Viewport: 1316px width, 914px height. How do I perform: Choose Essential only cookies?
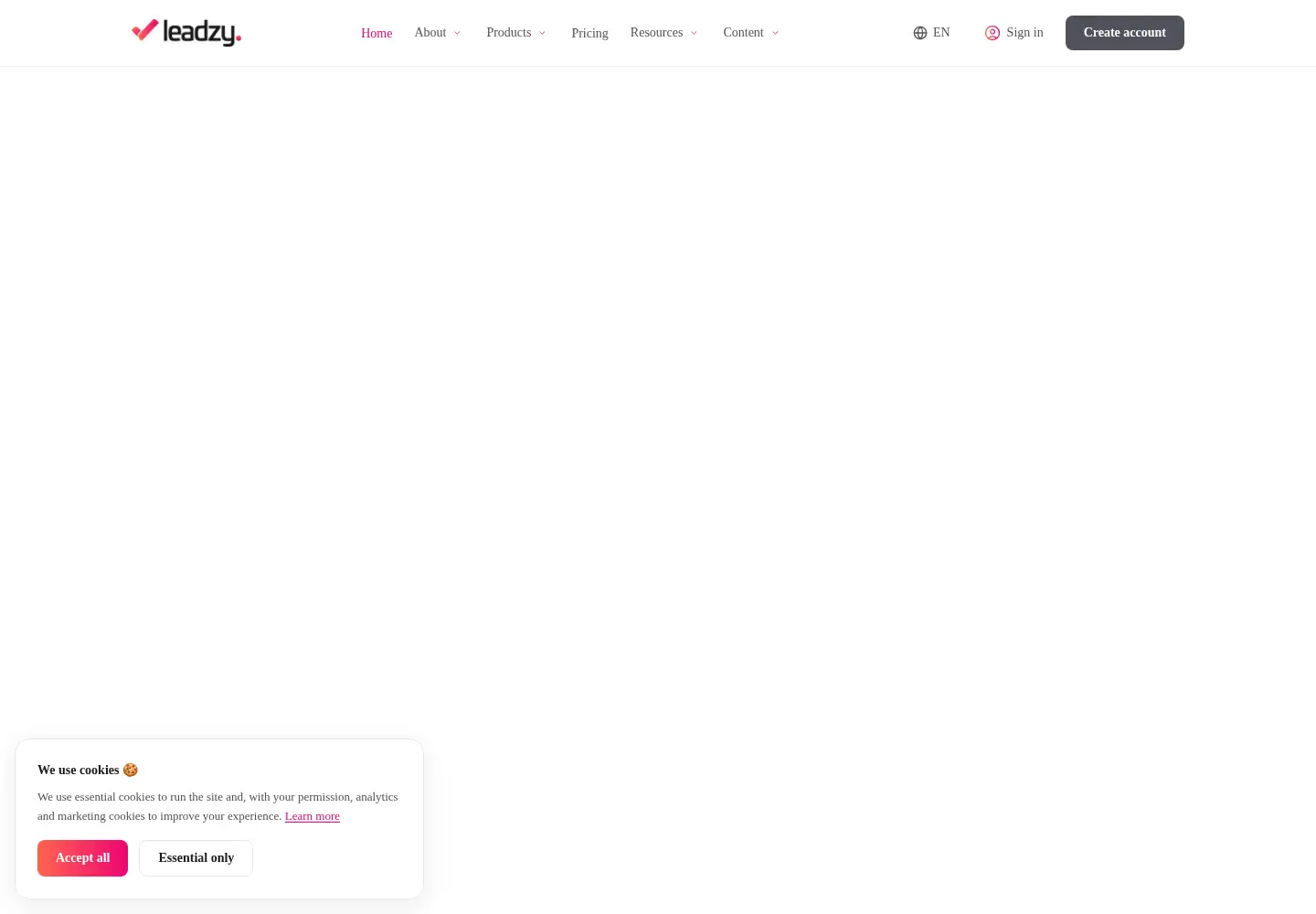pos(196,858)
